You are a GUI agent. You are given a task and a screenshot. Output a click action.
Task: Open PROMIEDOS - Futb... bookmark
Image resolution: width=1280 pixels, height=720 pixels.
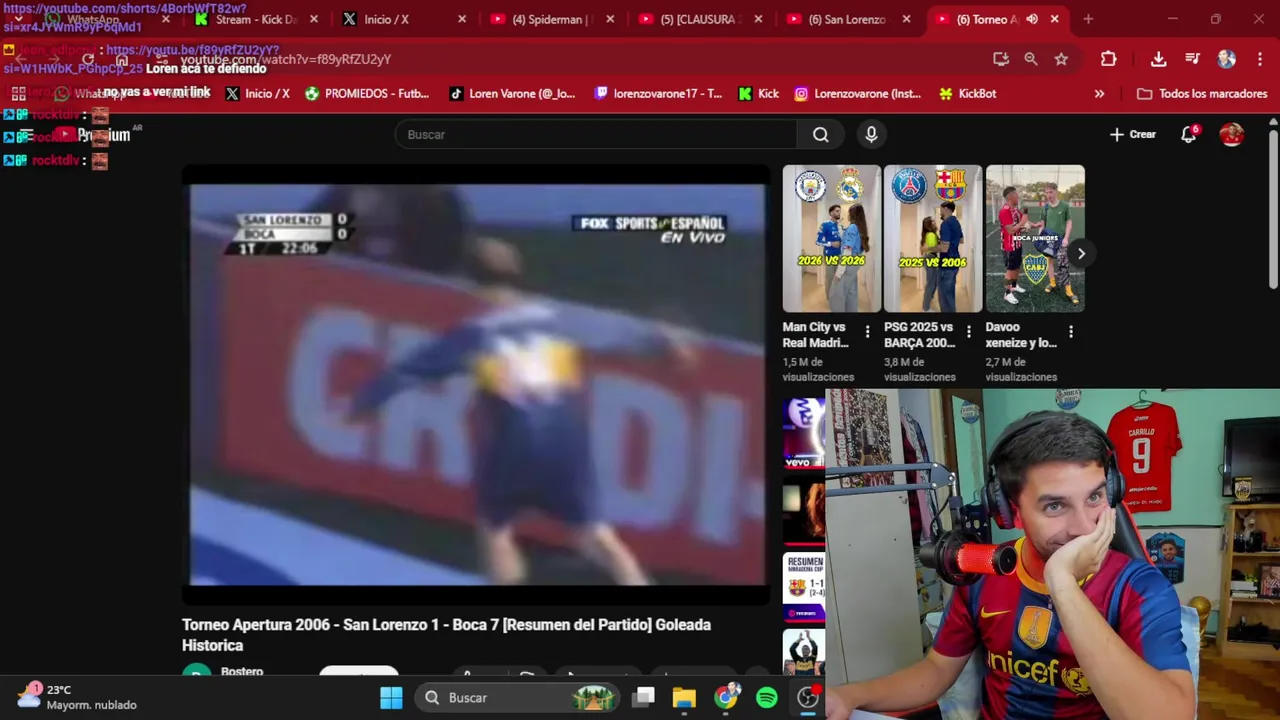tap(366, 94)
